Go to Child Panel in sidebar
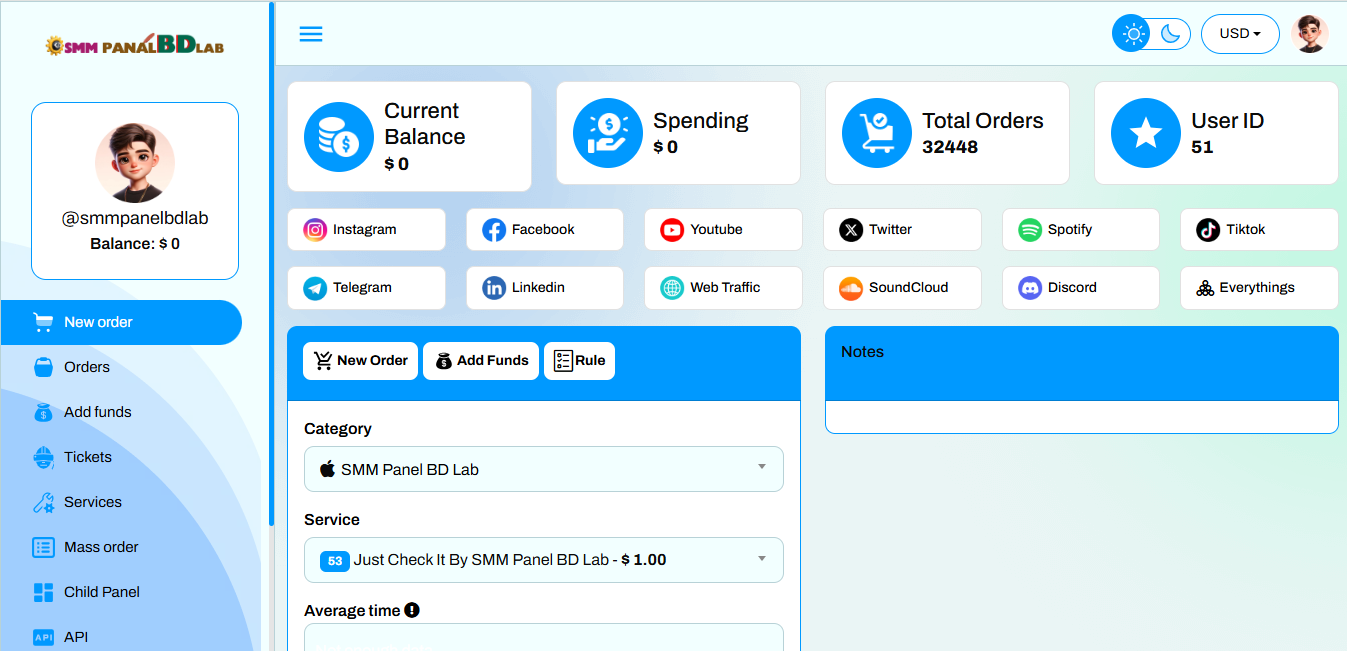The image size is (1347, 651). [101, 592]
